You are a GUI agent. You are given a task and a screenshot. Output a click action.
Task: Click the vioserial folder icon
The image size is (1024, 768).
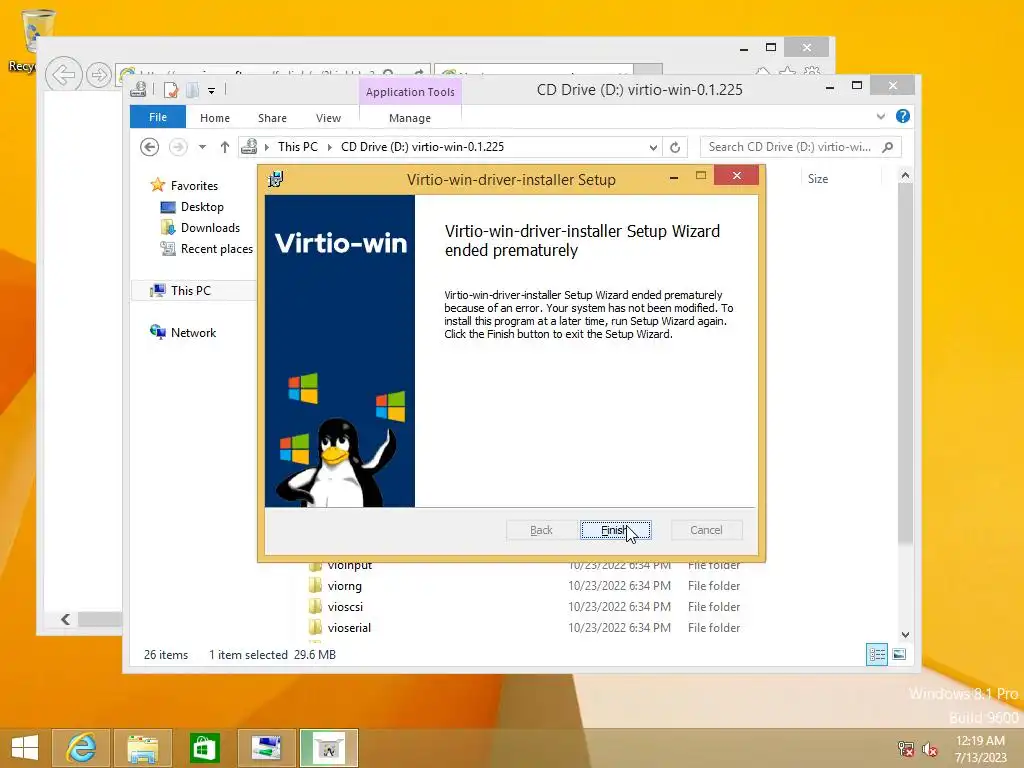(315, 627)
